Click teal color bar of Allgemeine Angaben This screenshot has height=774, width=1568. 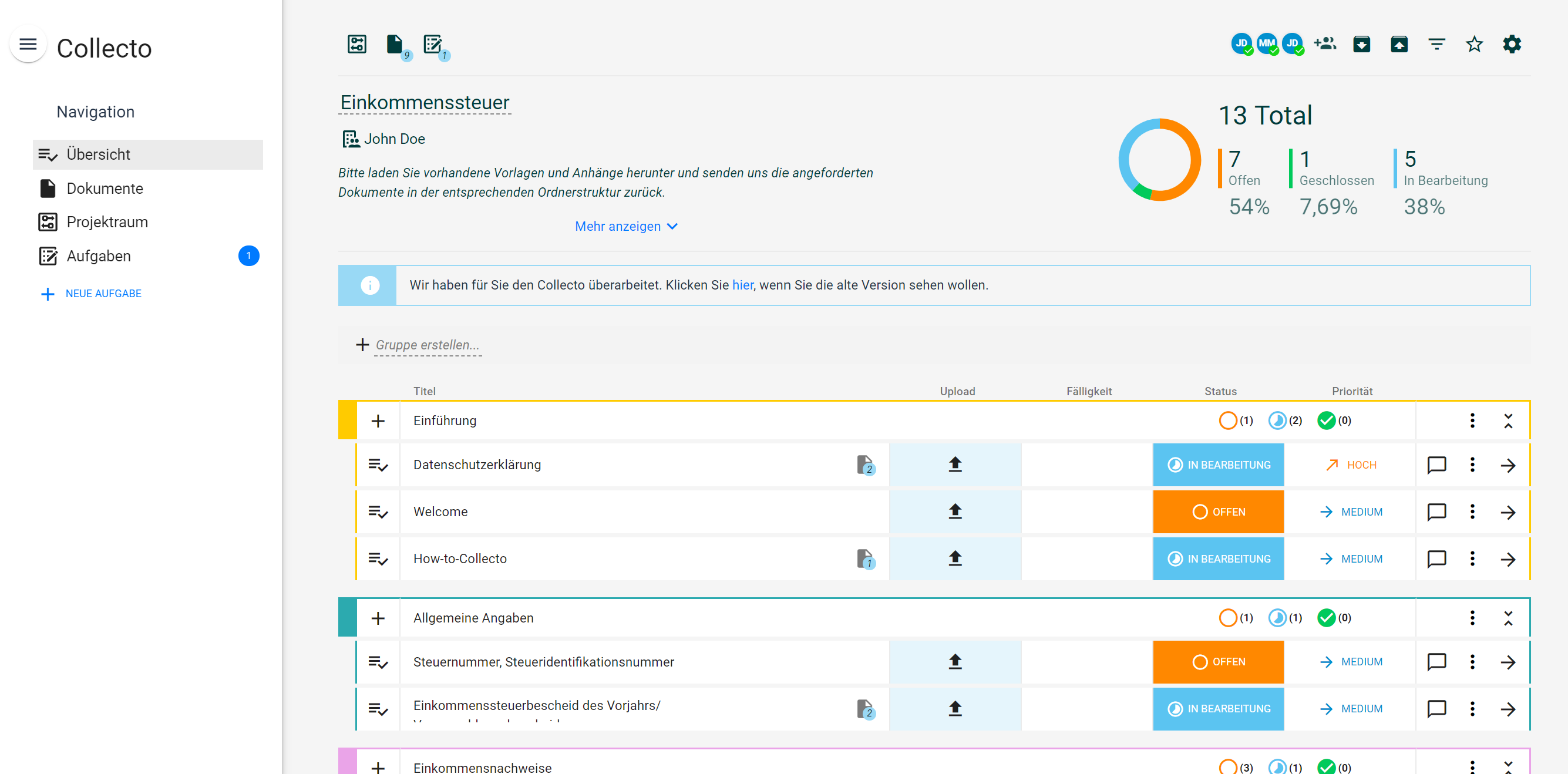347,618
